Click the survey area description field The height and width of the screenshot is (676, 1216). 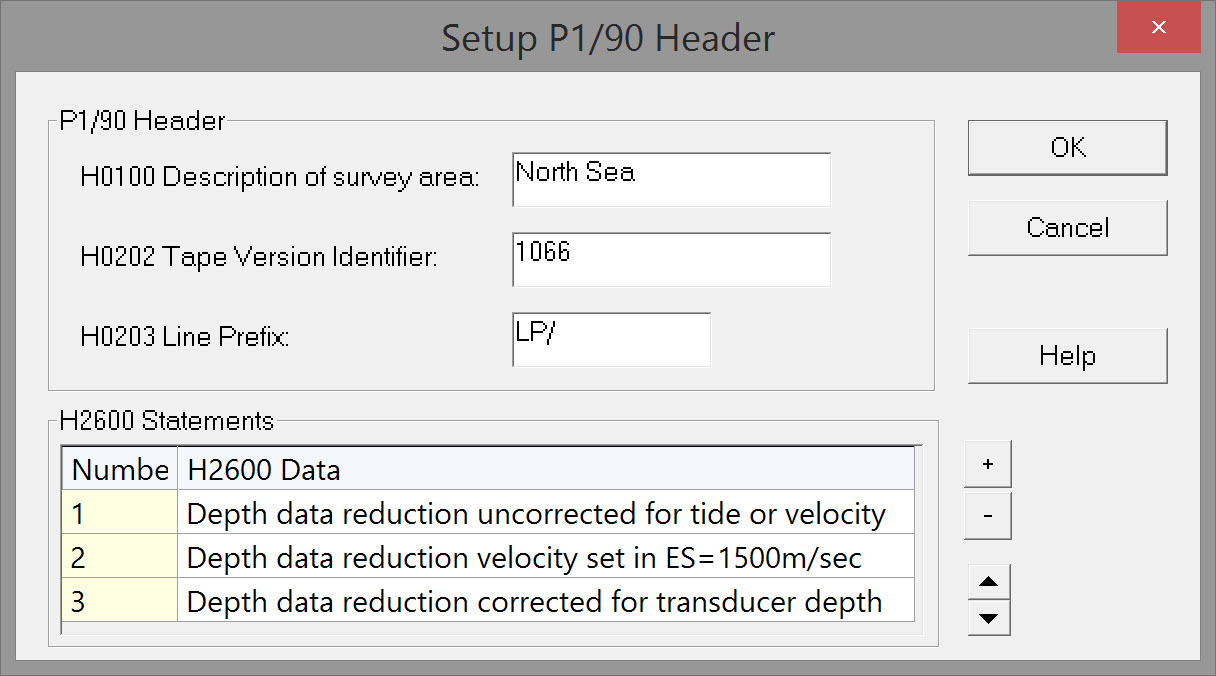coord(671,179)
